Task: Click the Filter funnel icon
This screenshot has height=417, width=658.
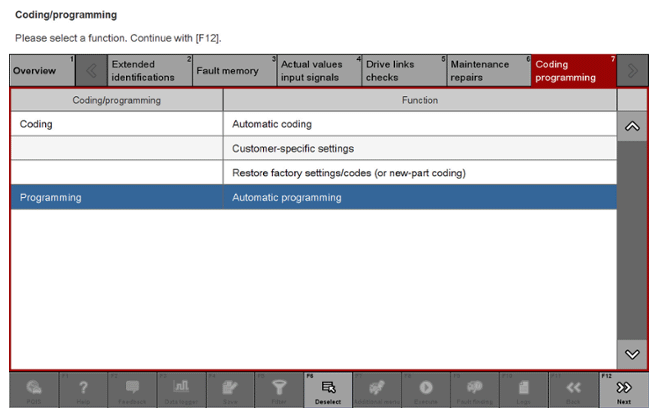Action: pos(280,390)
